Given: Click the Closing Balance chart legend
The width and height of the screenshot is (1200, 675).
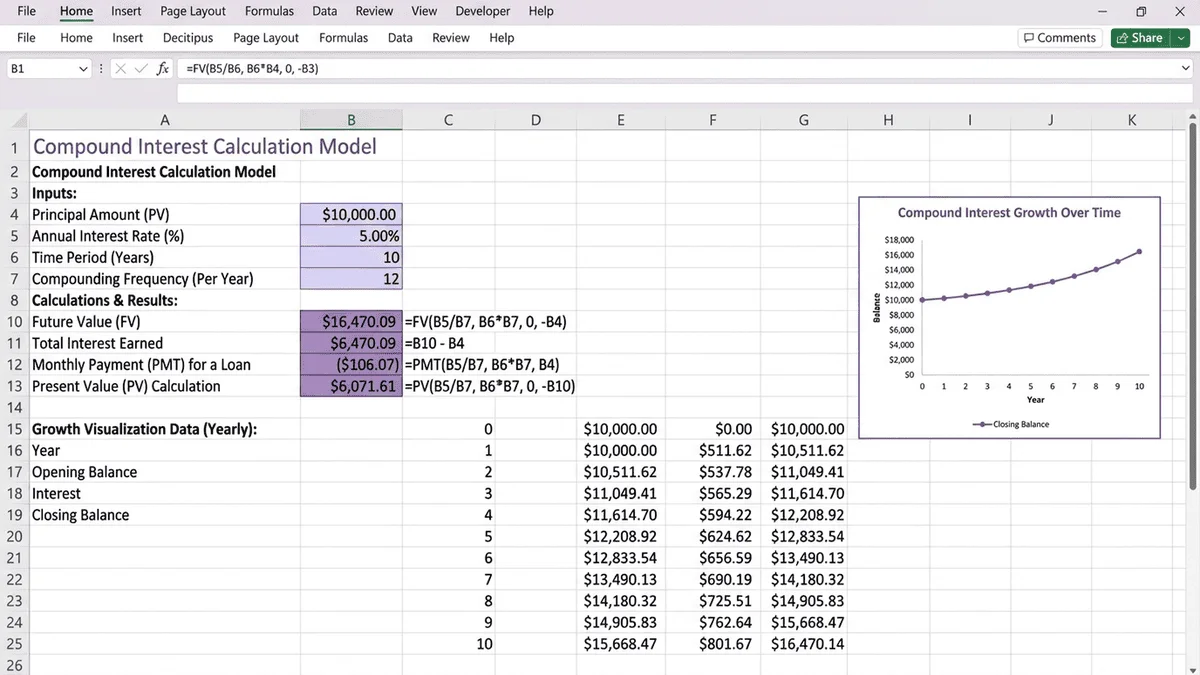Looking at the screenshot, I should [1010, 424].
